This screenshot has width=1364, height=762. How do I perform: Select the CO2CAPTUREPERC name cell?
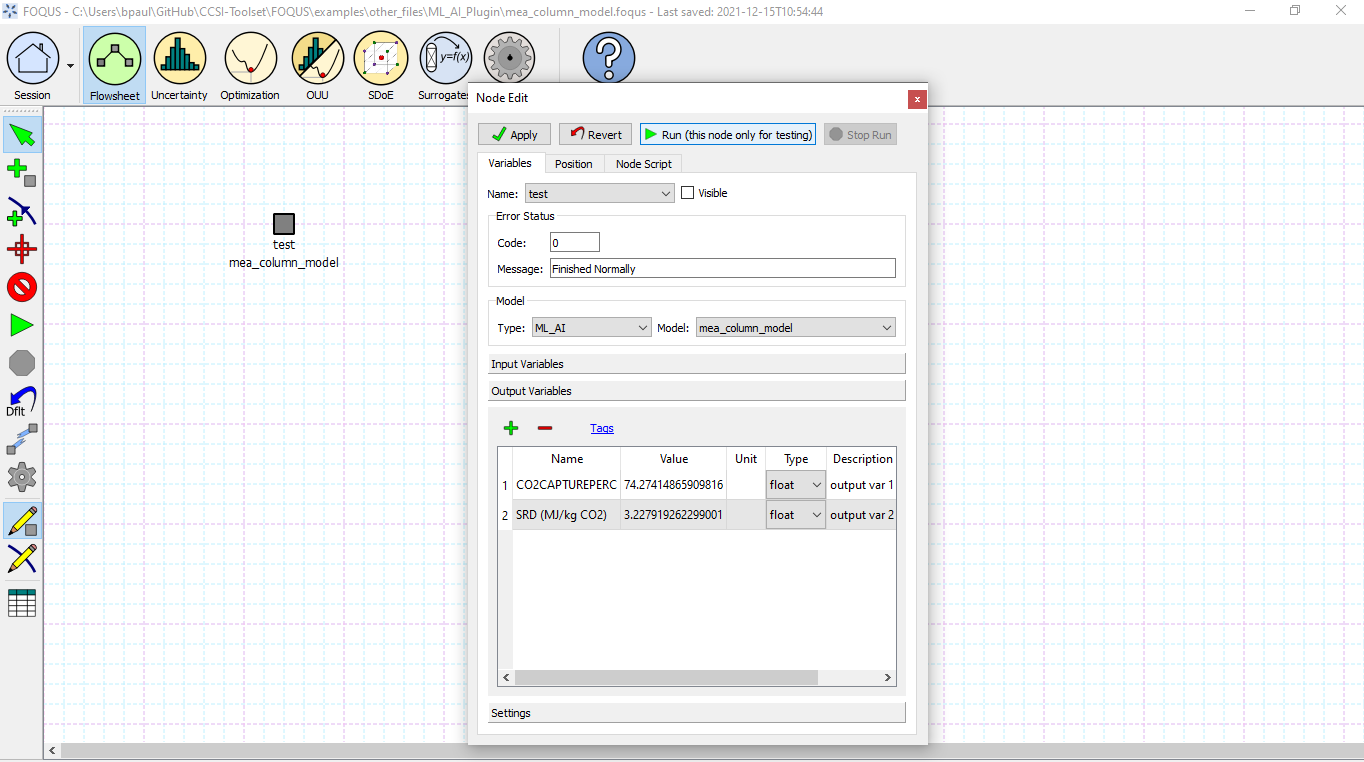click(567, 485)
